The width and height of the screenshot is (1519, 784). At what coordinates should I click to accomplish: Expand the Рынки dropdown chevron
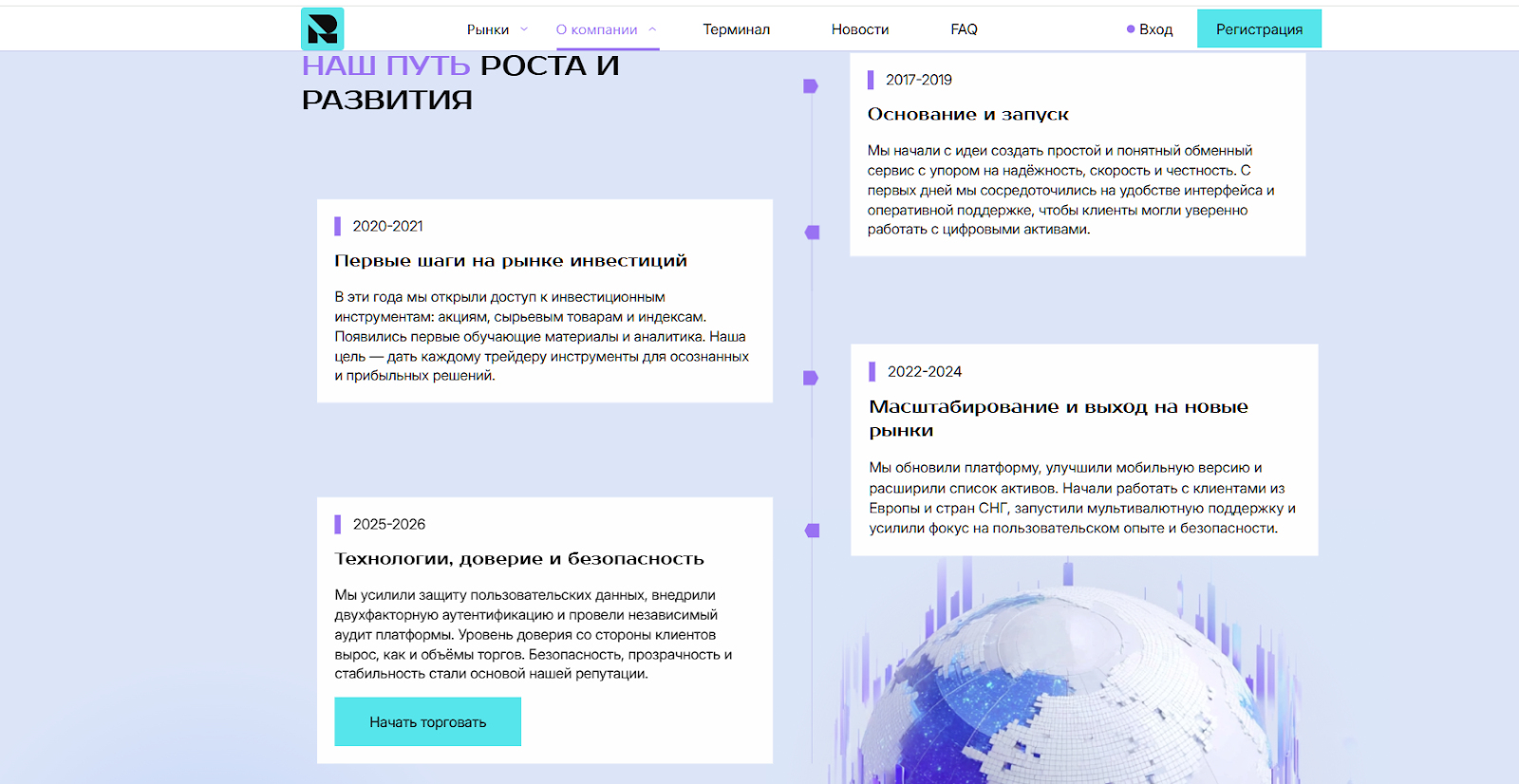[x=524, y=29]
